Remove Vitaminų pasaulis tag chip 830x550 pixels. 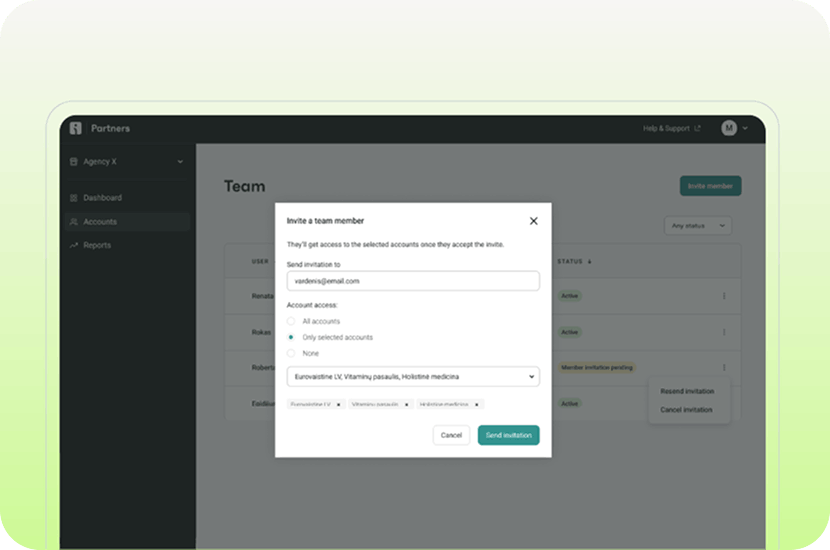pos(407,404)
